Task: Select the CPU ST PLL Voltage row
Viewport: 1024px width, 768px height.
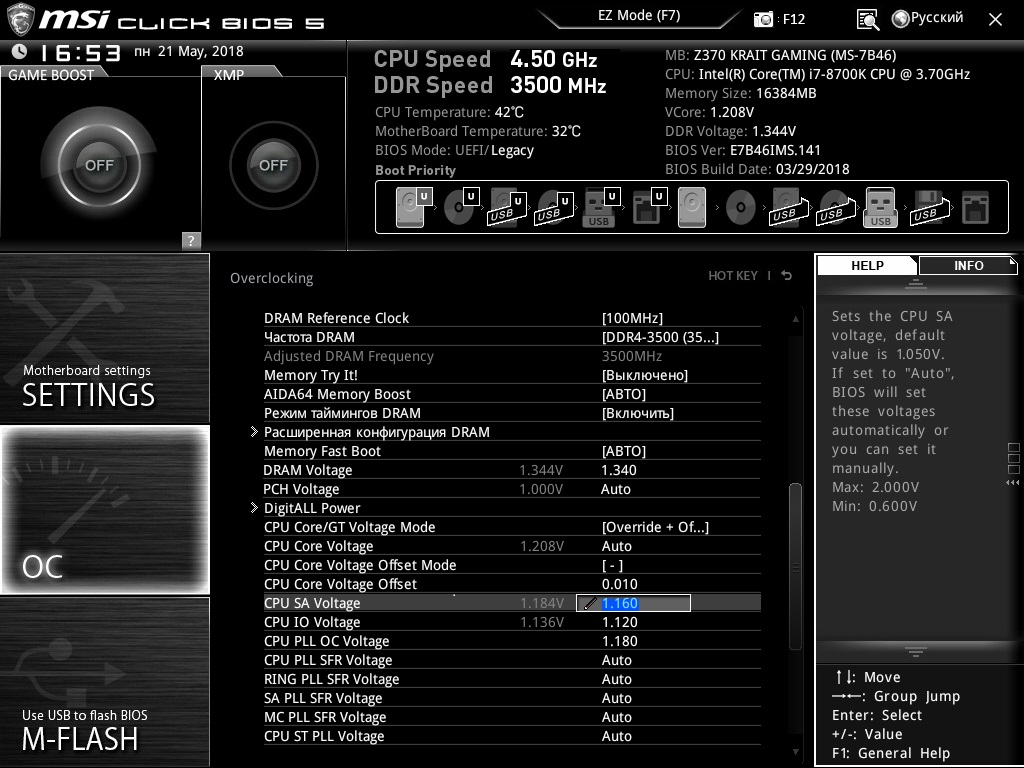Action: [512, 736]
